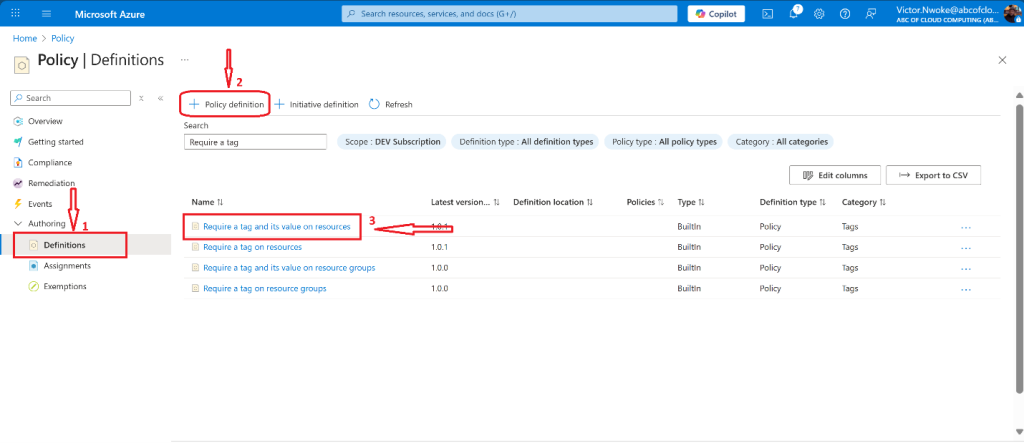This screenshot has width=1024, height=443.
Task: Sort by the Type column
Action: [x=691, y=203]
